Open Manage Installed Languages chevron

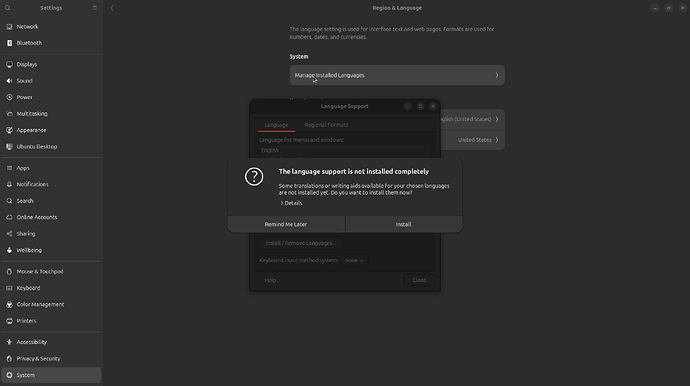point(497,75)
